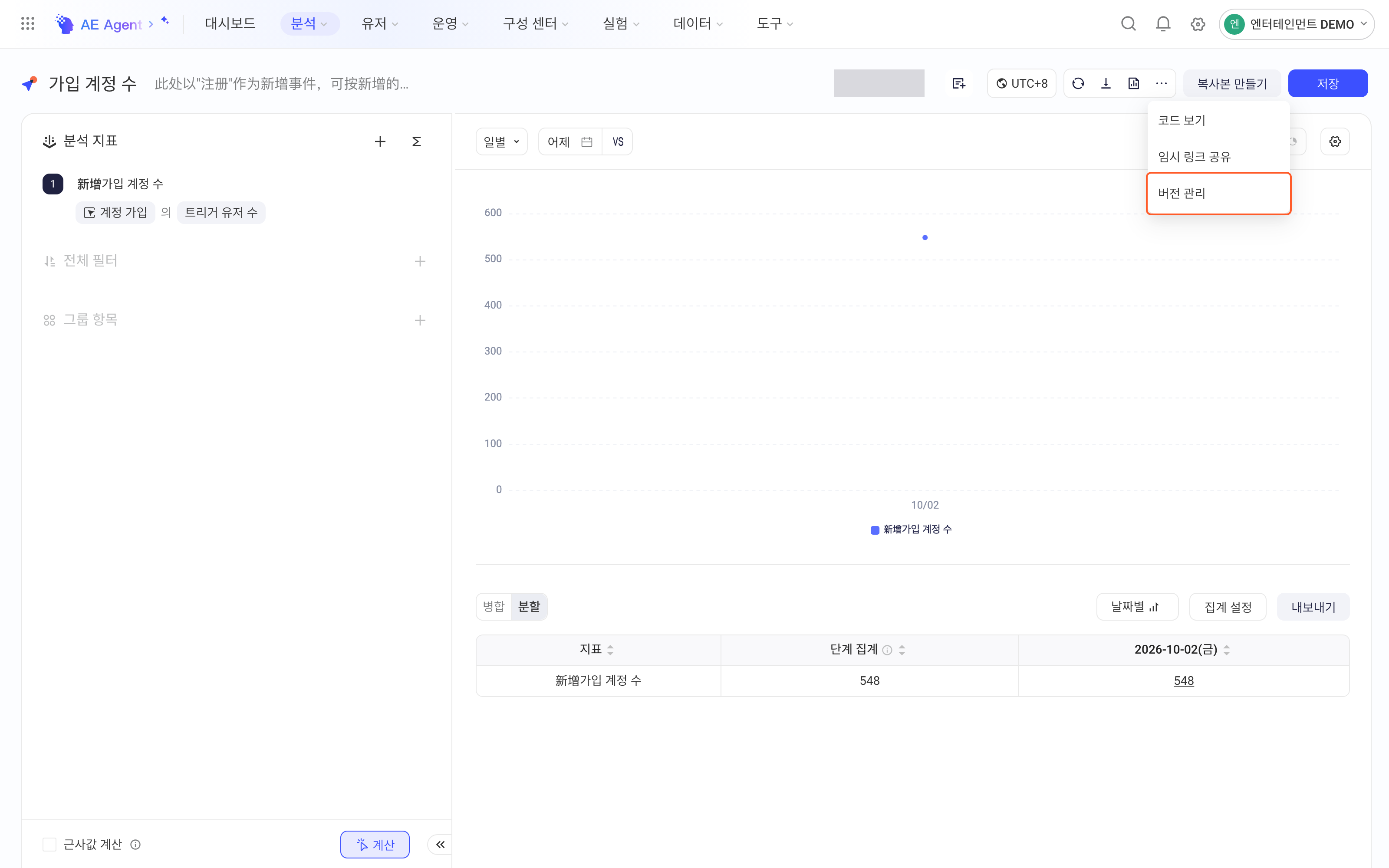
Task: Click the sigma formula metric icon
Action: pyautogui.click(x=417, y=142)
